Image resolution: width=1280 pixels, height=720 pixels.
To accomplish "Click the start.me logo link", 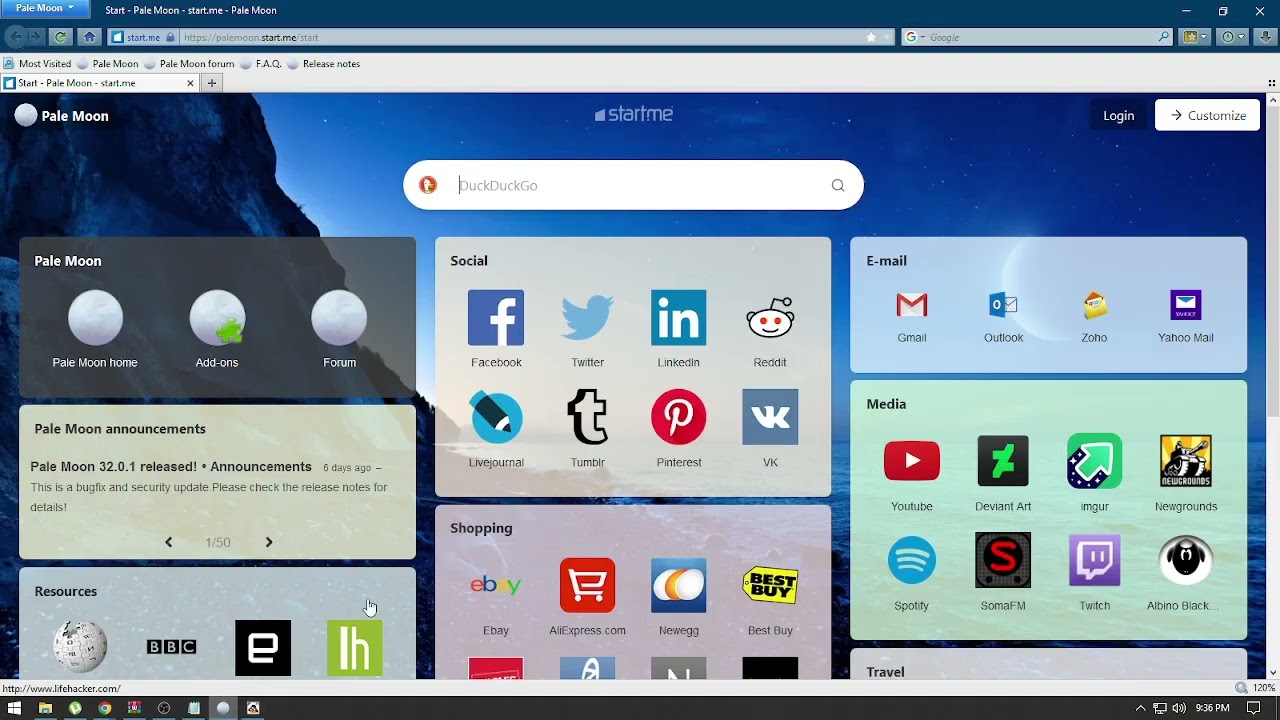I will pyautogui.click(x=634, y=114).
